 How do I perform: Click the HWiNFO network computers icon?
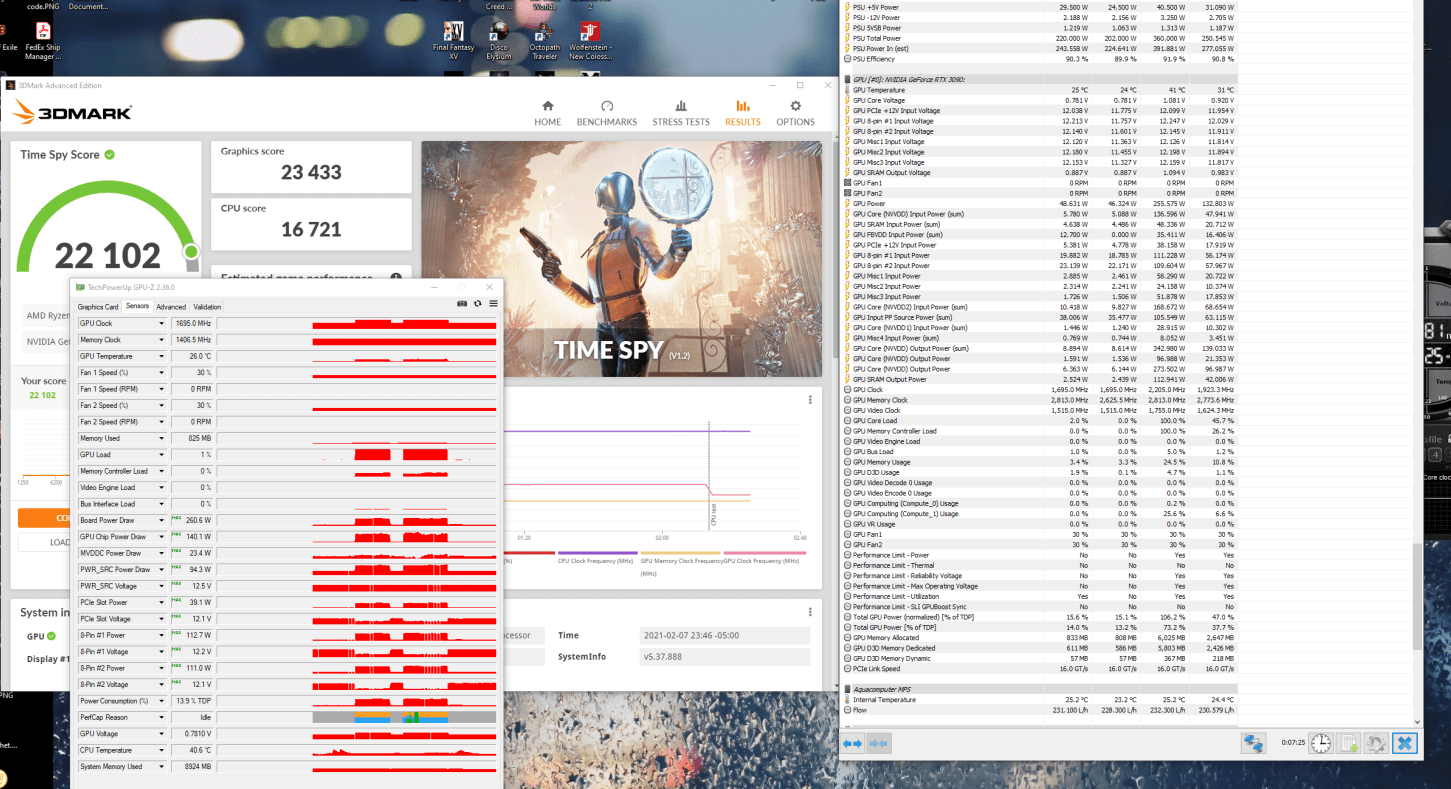[1253, 743]
